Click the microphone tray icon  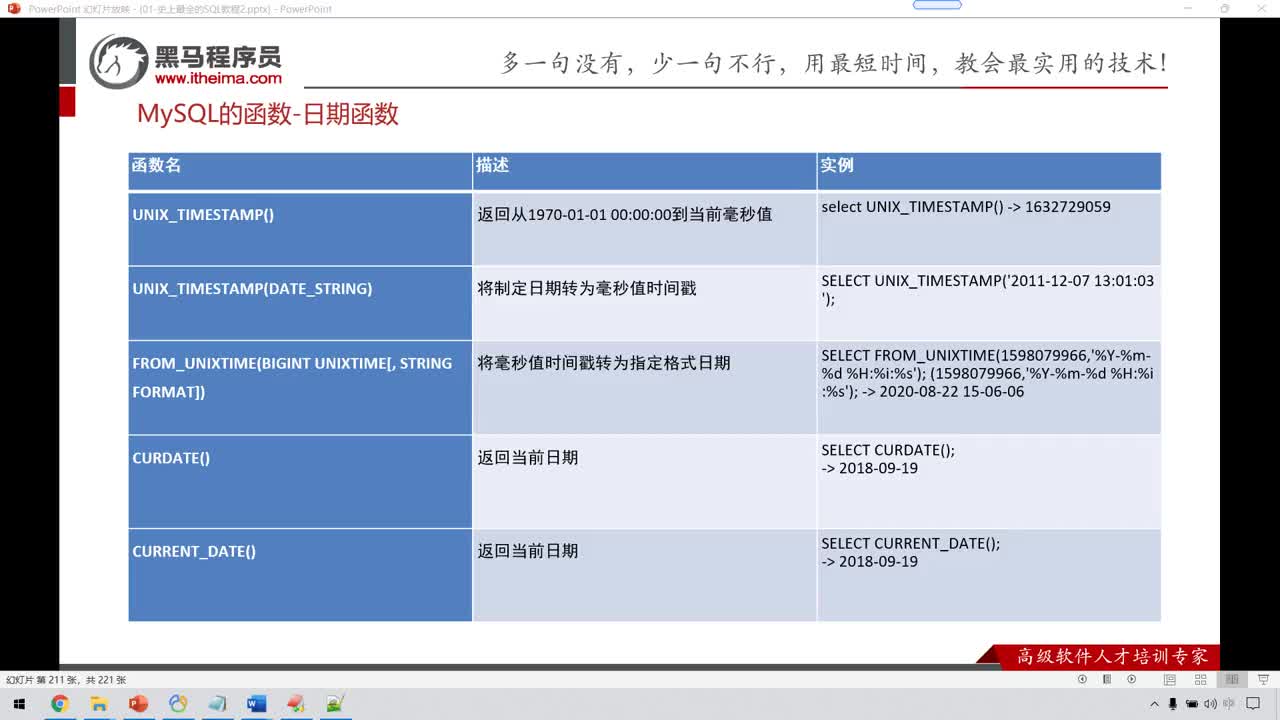(x=1173, y=704)
